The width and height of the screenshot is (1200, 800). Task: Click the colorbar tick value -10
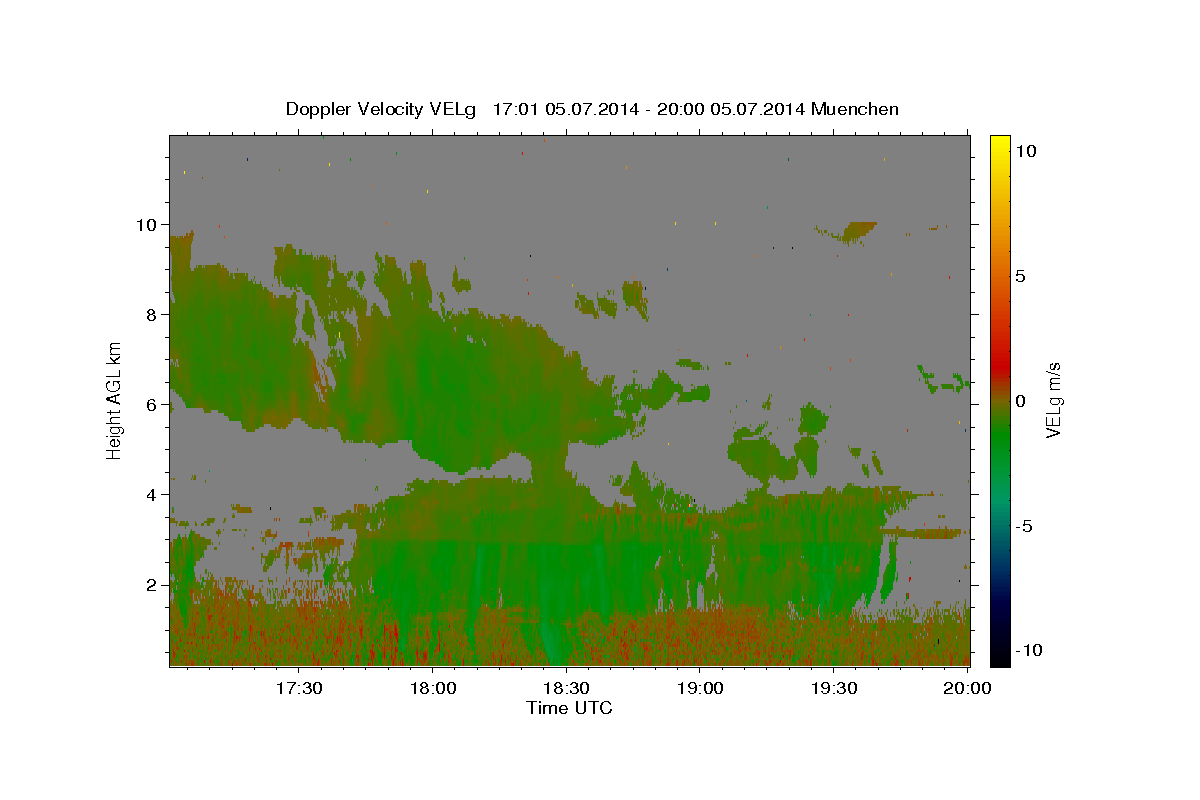tap(1028, 650)
